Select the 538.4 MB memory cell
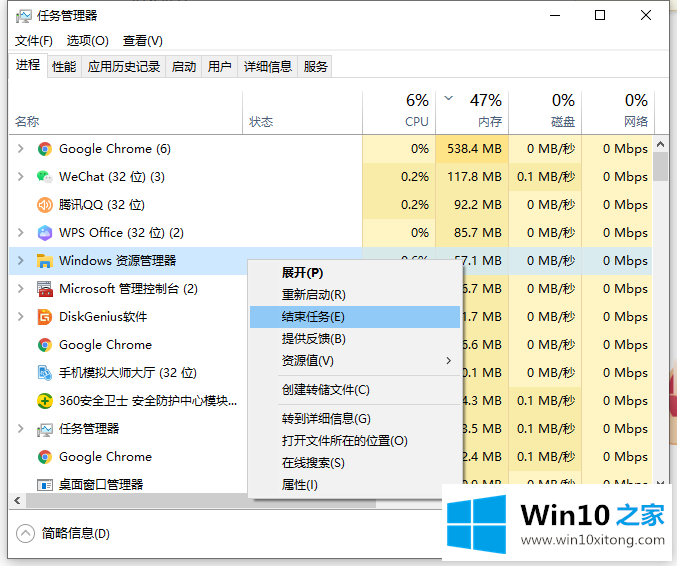Screen dimensions: 677x566 click(x=472, y=149)
